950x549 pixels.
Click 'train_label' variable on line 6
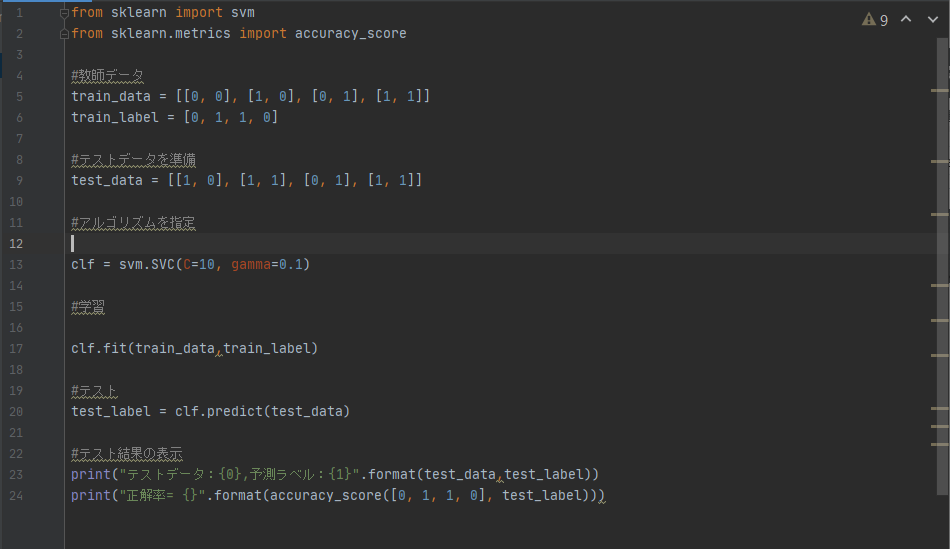[x=115, y=118]
